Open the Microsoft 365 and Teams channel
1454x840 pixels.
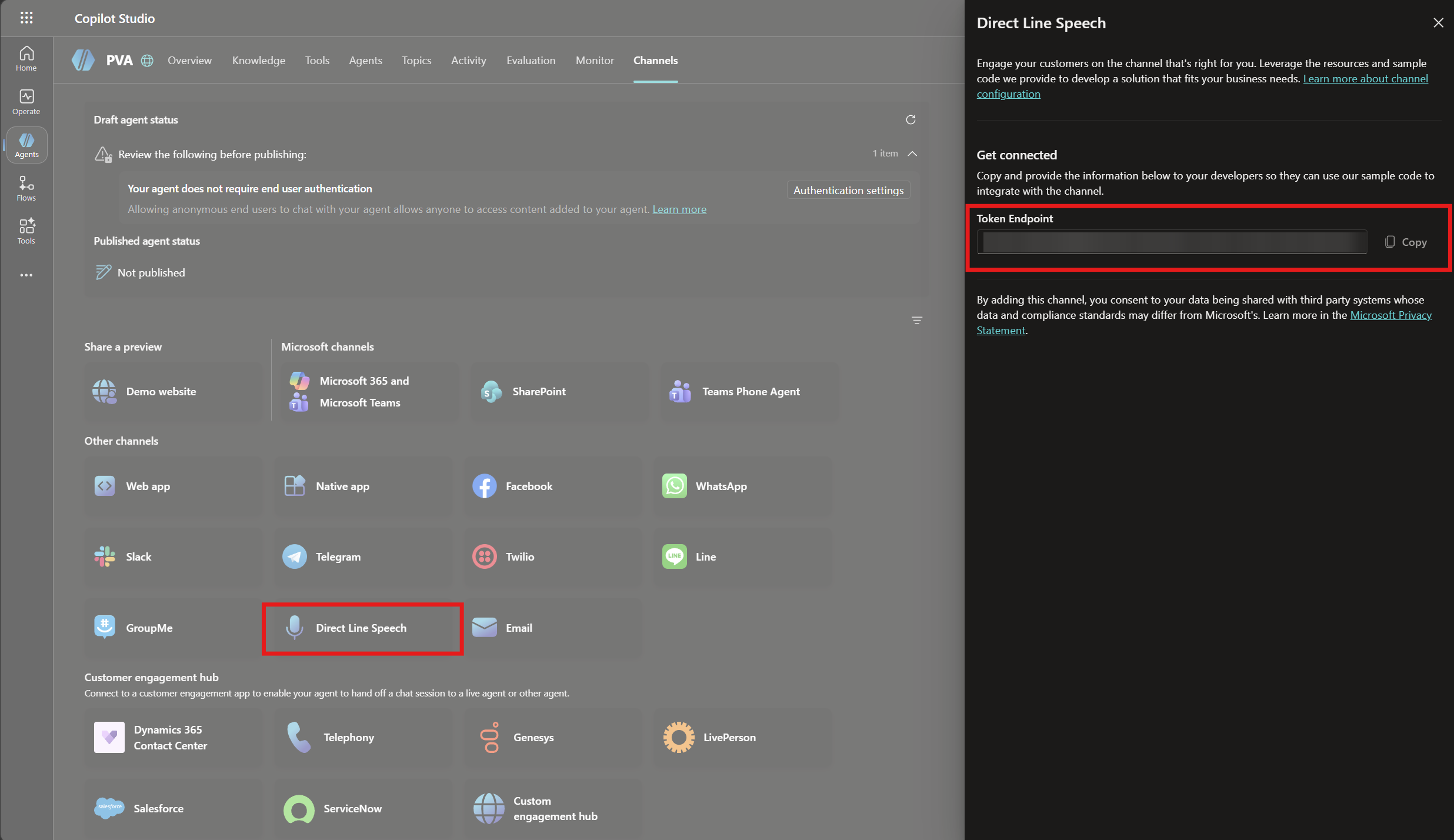tap(369, 392)
